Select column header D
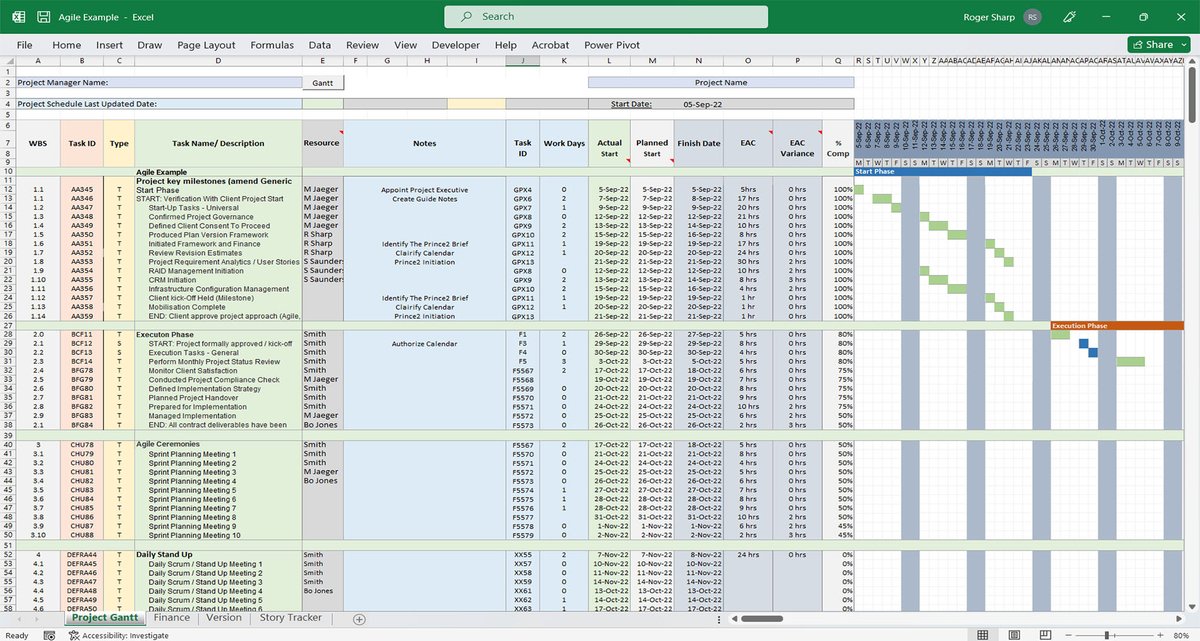The image size is (1200, 641). pyautogui.click(x=219, y=60)
